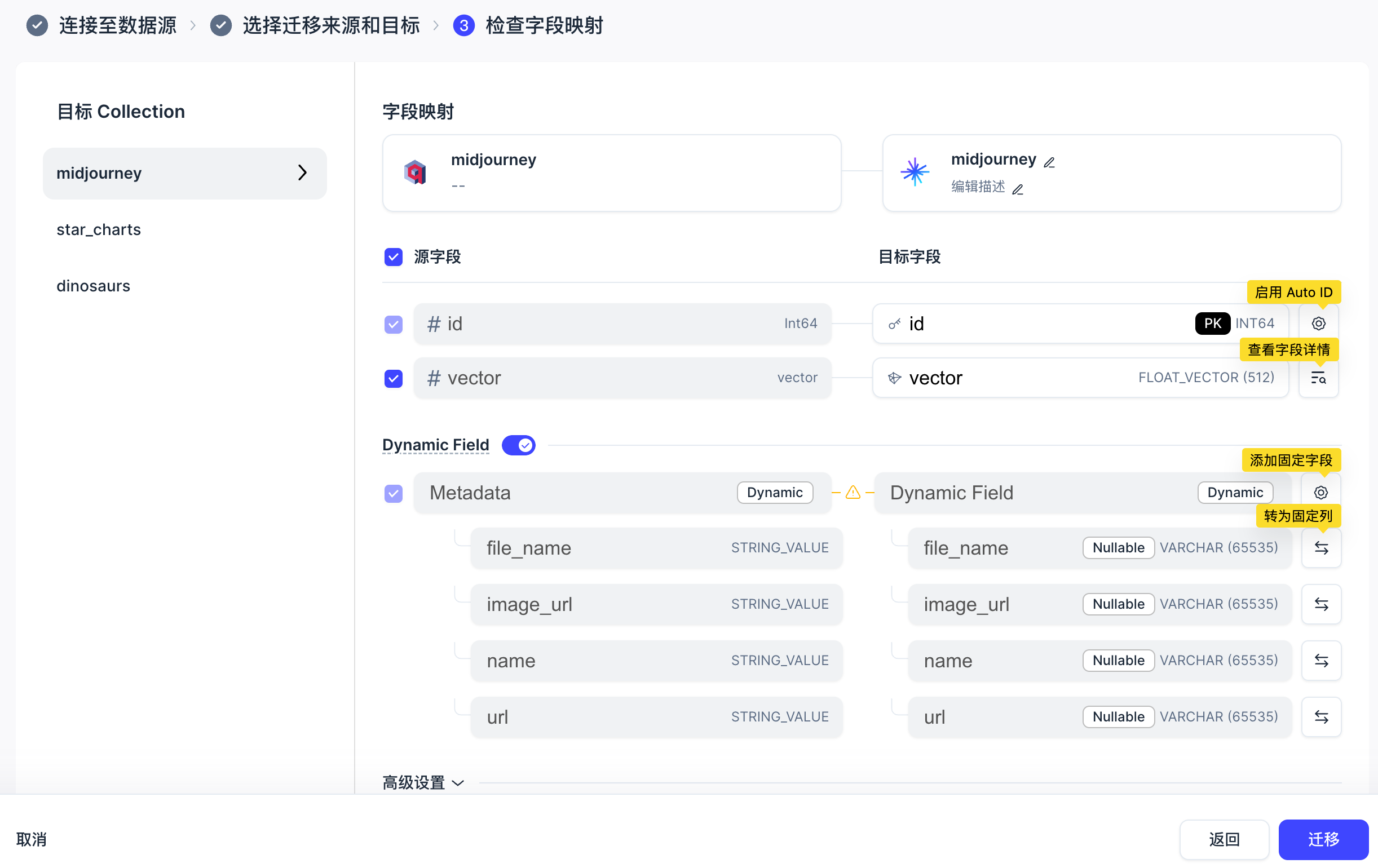The width and height of the screenshot is (1378, 868).
Task: Edit target collection name pencil icon
Action: point(1049,162)
